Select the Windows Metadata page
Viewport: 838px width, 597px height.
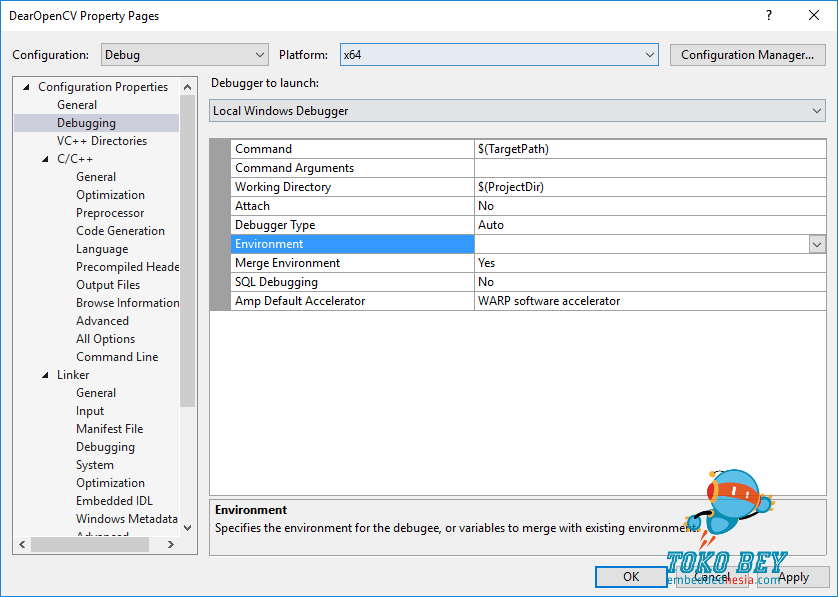[126, 519]
